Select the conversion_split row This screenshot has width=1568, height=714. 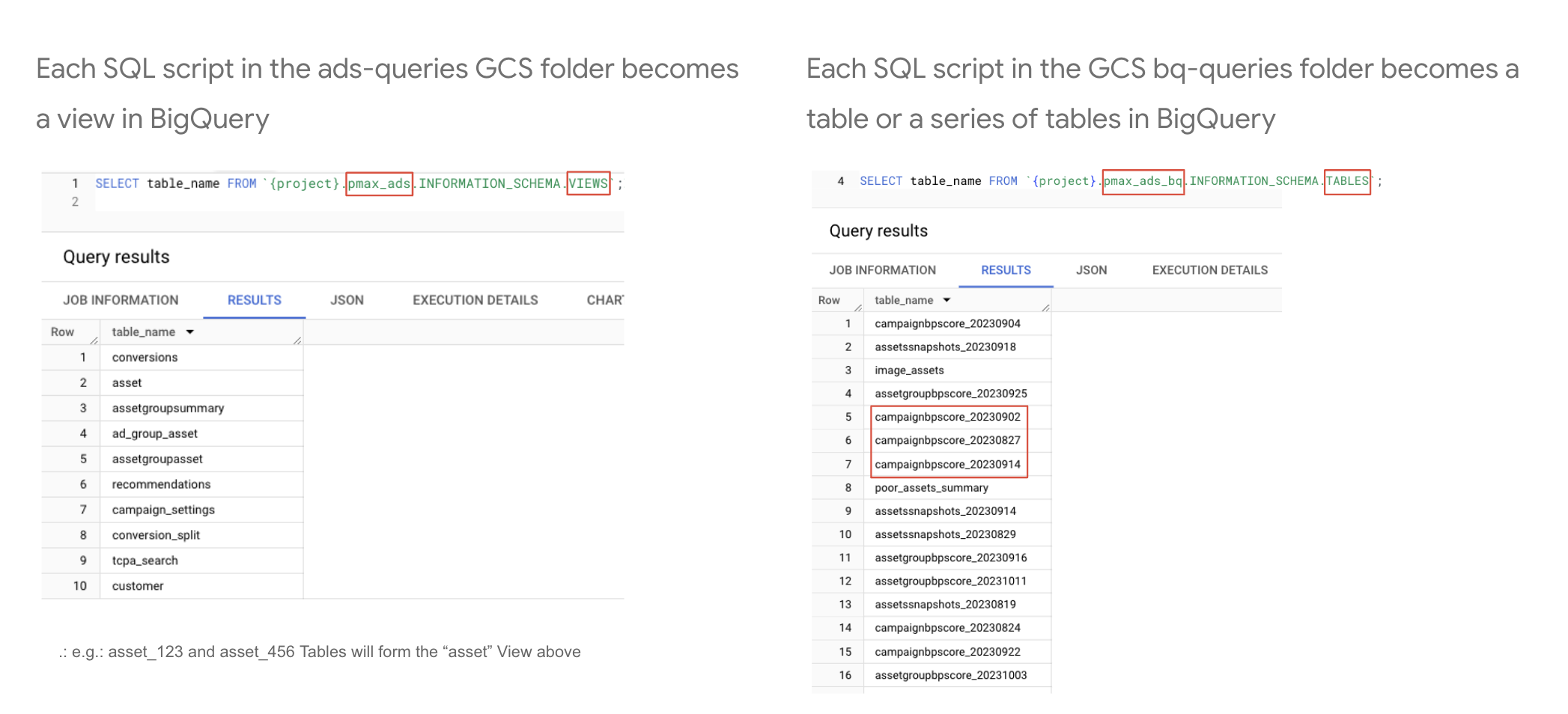click(x=173, y=536)
